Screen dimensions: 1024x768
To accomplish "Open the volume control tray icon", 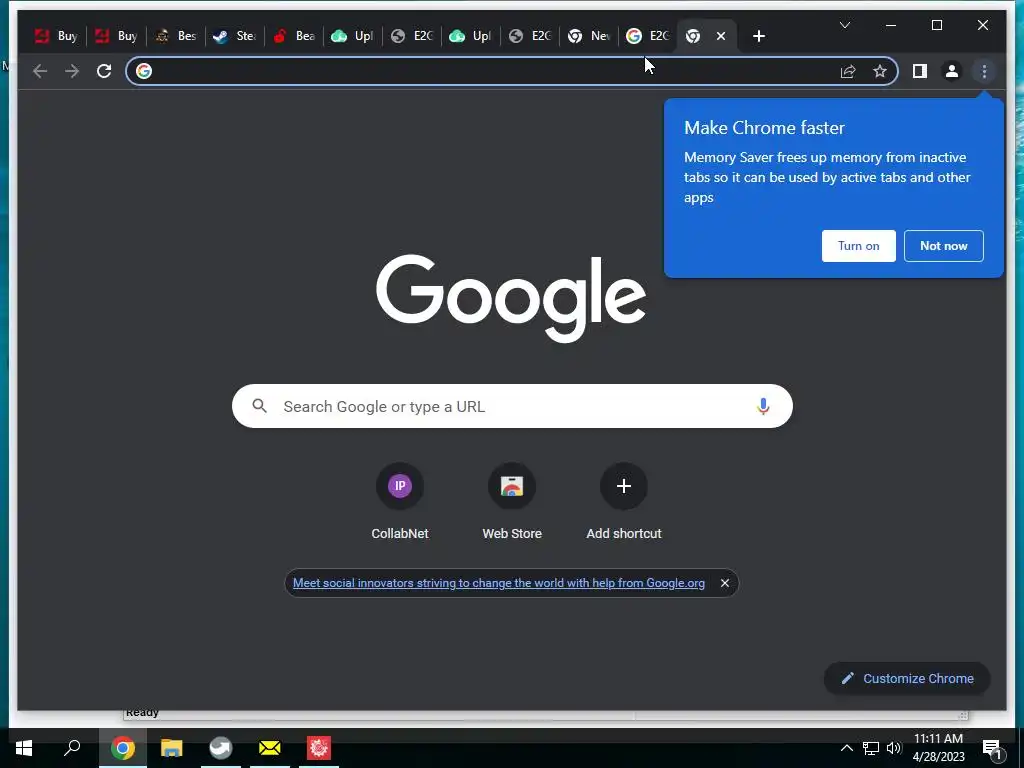I will [x=894, y=748].
